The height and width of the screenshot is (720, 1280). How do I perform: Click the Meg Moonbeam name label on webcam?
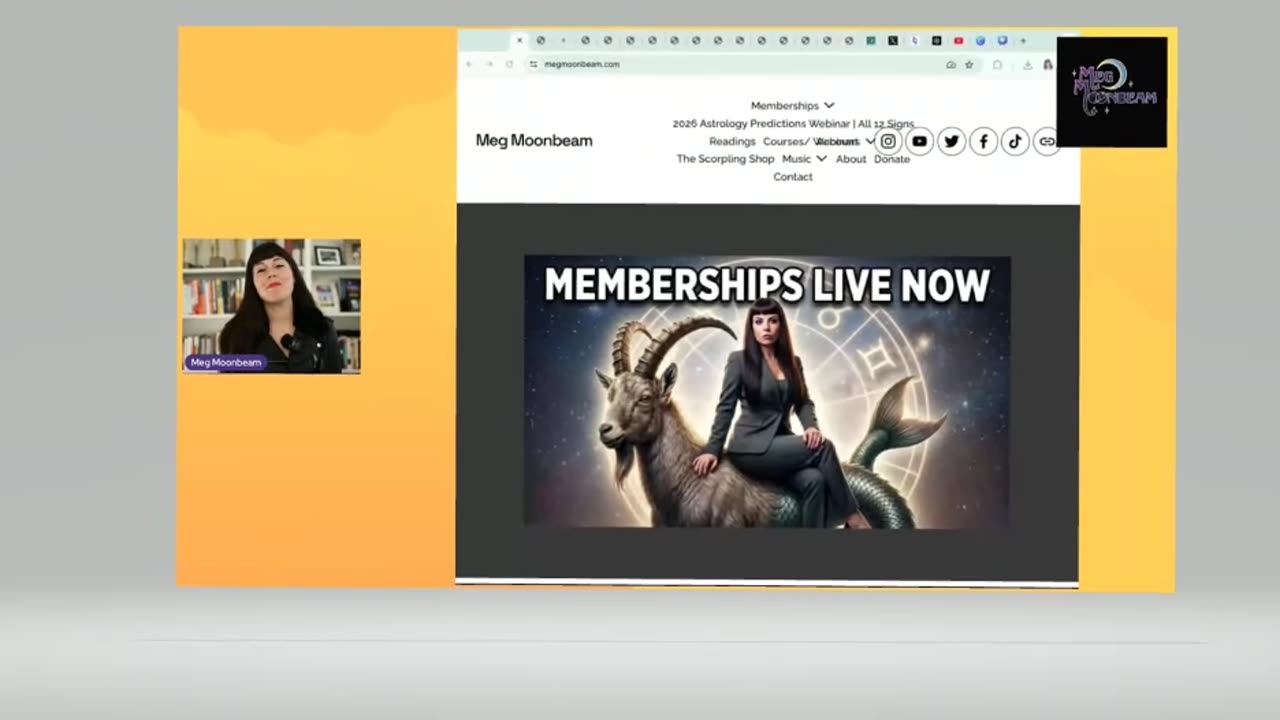tap(226, 363)
